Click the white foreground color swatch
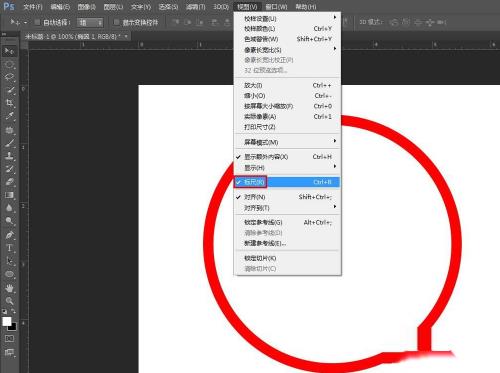This screenshot has width=500, height=373. pyautogui.click(x=6, y=321)
